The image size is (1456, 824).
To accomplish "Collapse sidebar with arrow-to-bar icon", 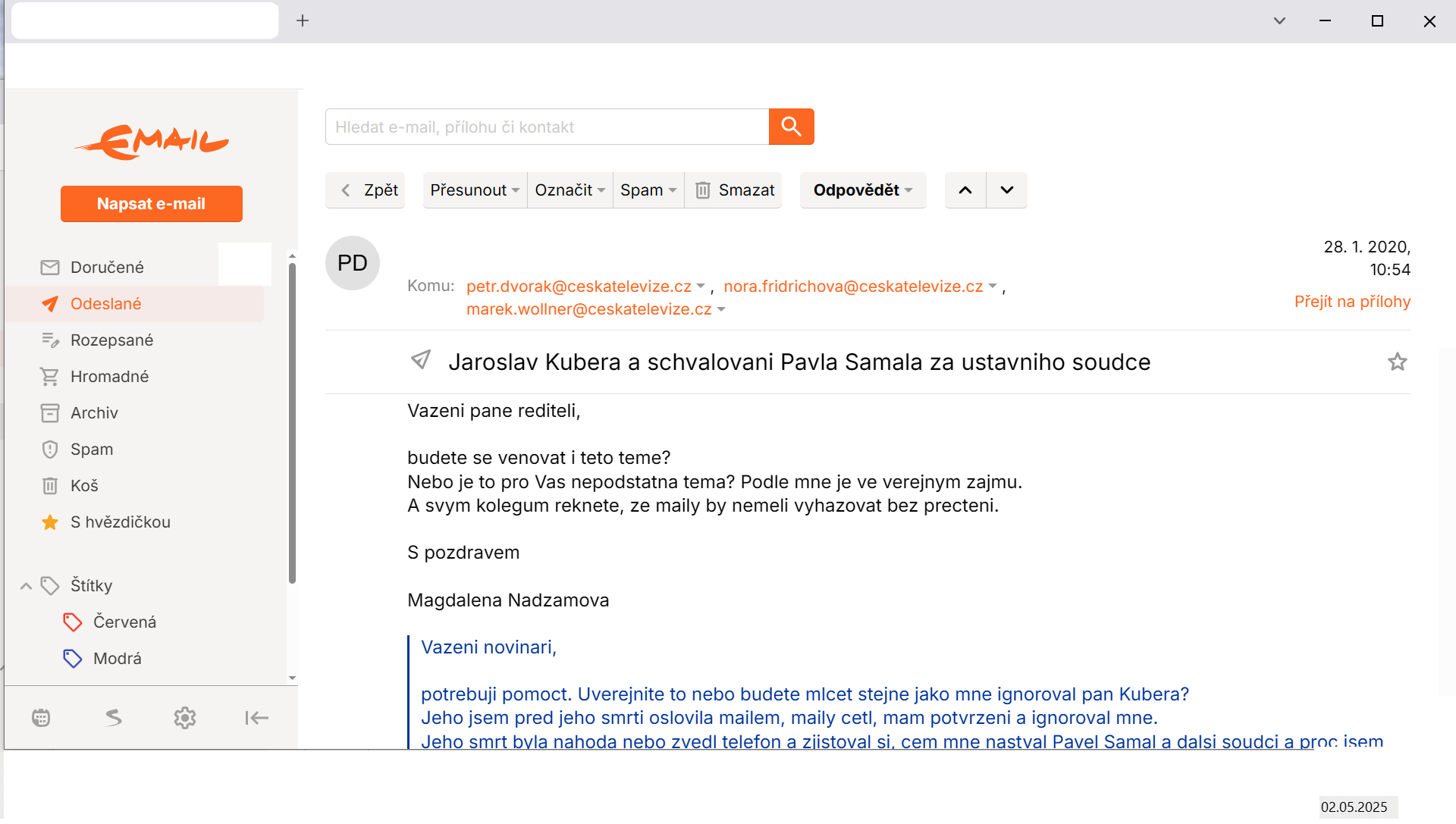I will 257,718.
